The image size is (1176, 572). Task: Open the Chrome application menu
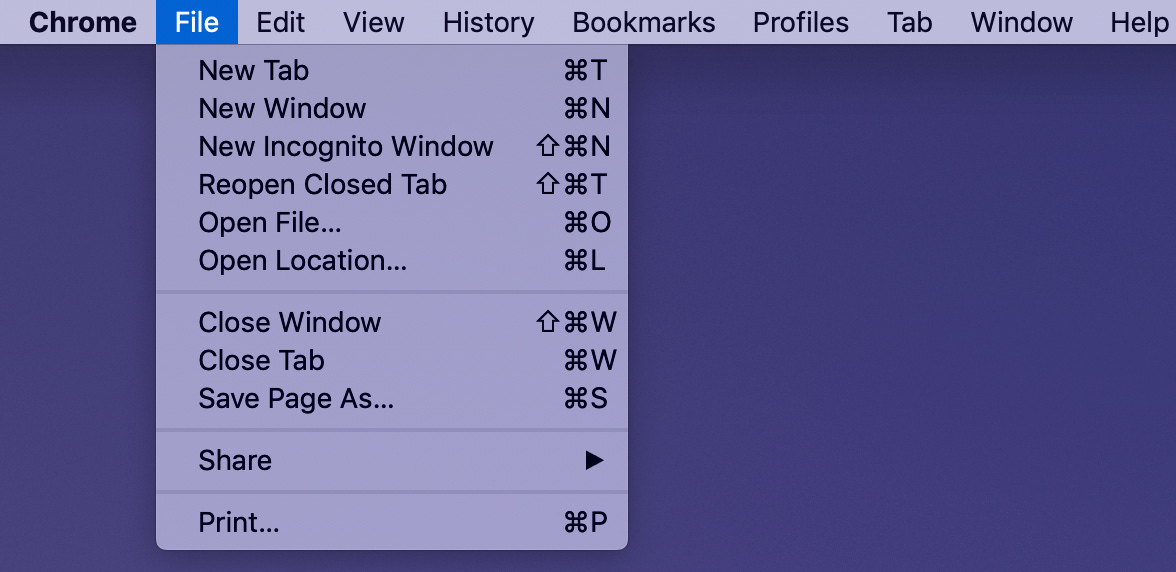pyautogui.click(x=82, y=22)
